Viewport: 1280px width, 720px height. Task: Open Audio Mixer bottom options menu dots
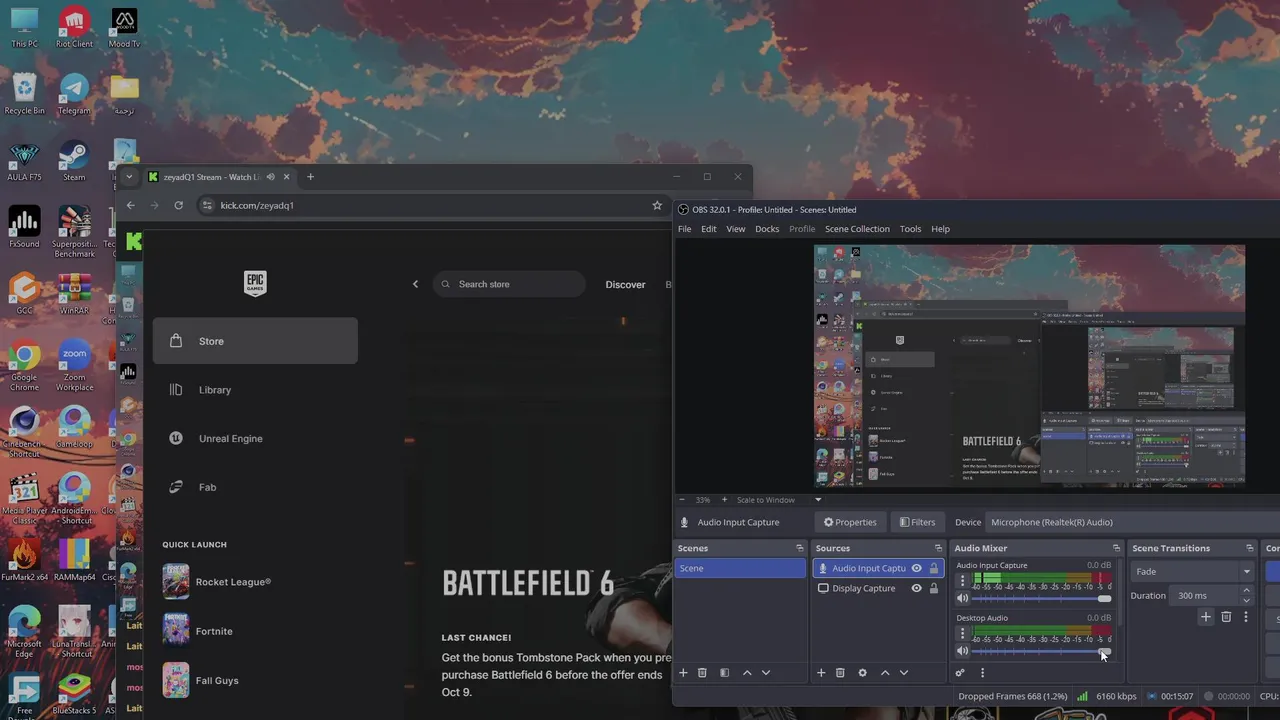[x=982, y=673]
